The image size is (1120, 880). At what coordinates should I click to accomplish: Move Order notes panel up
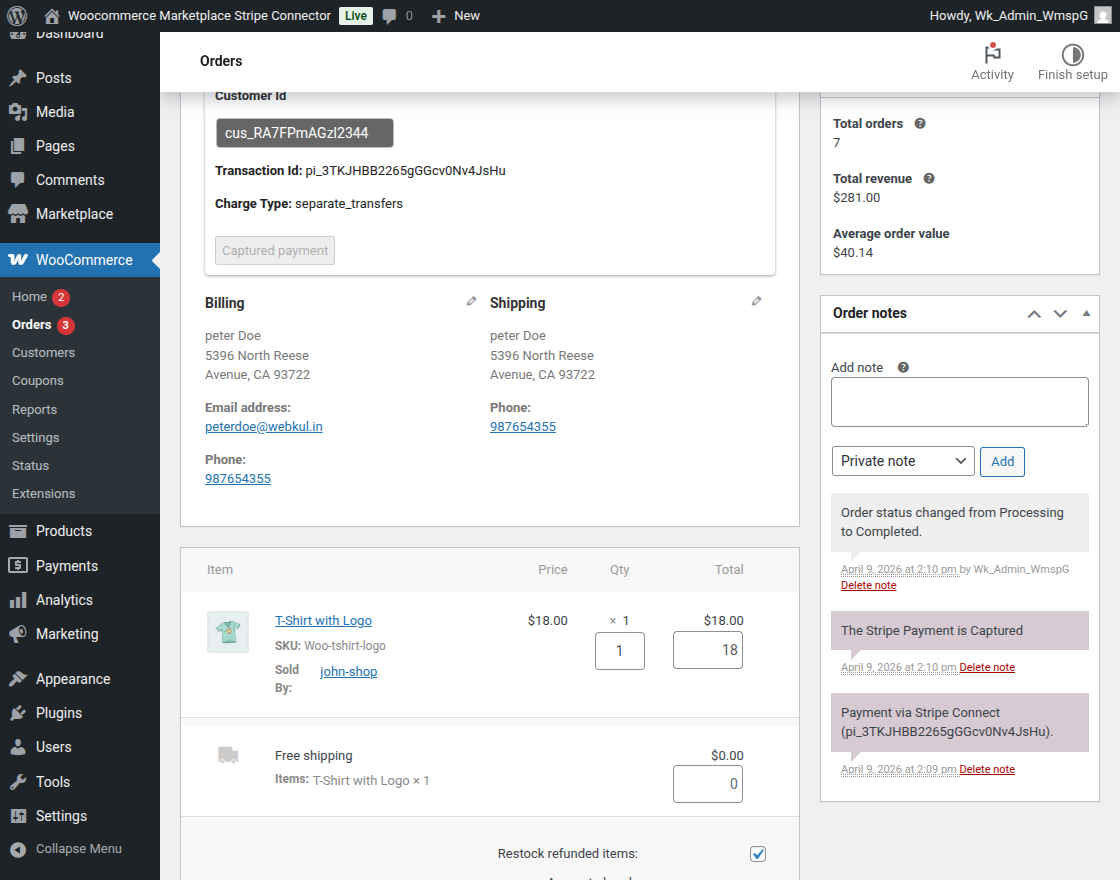coord(1034,314)
